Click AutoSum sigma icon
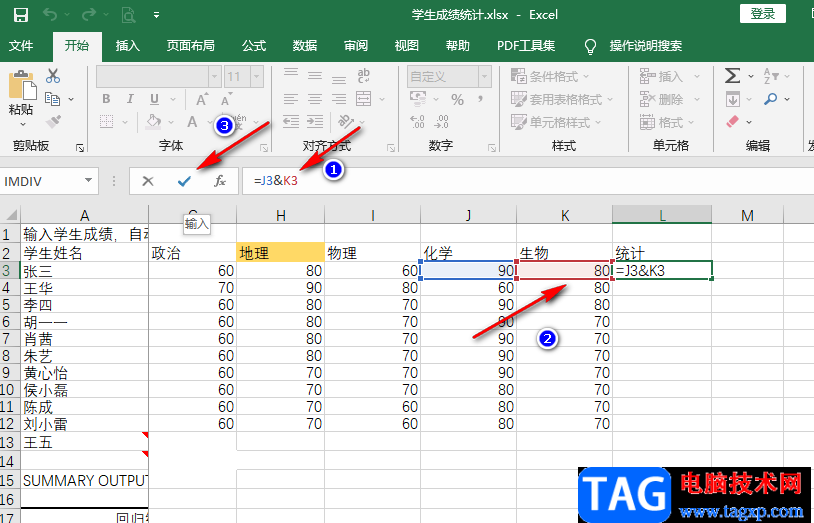The width and height of the screenshot is (814, 523). pyautogui.click(x=732, y=76)
